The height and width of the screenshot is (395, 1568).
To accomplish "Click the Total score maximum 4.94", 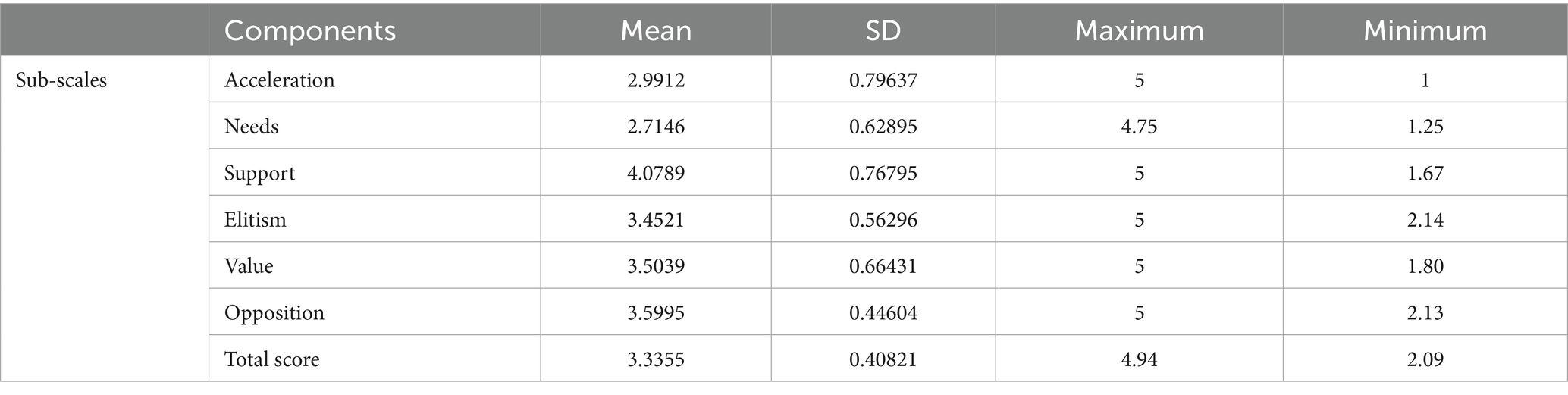I will pos(1139,359).
